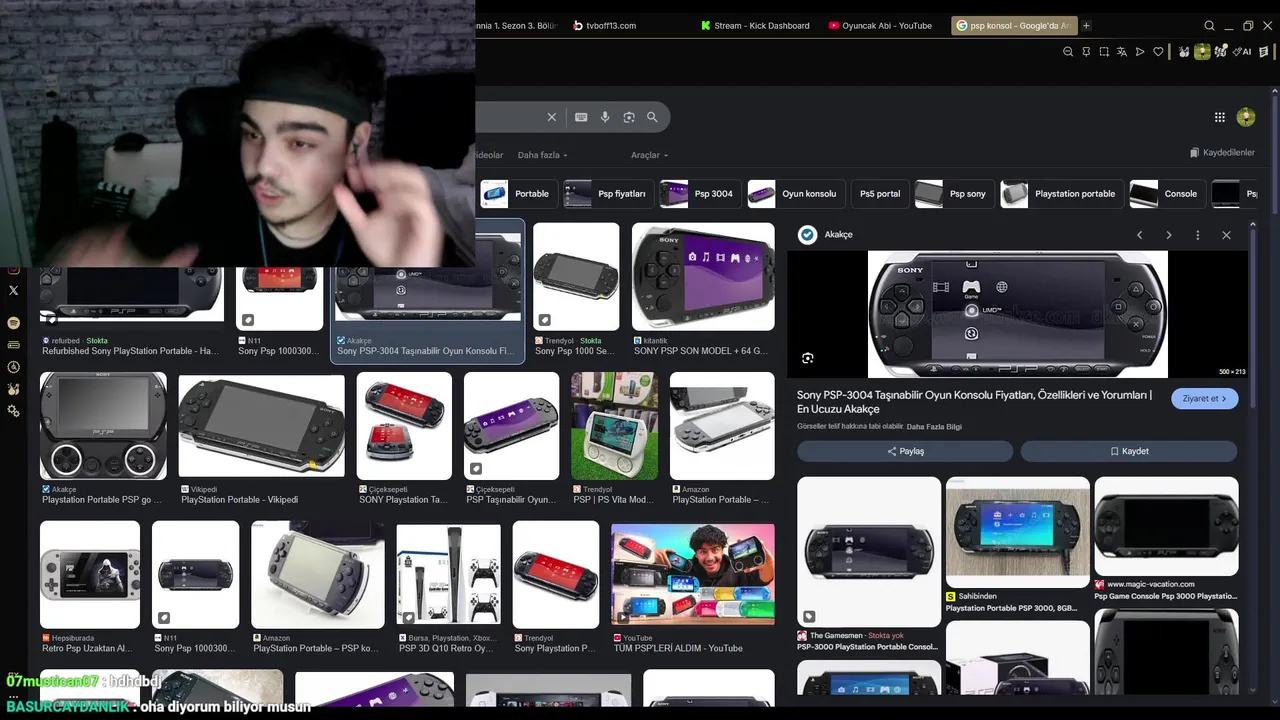Open the three-dot options menu in the preview panel

1197,235
